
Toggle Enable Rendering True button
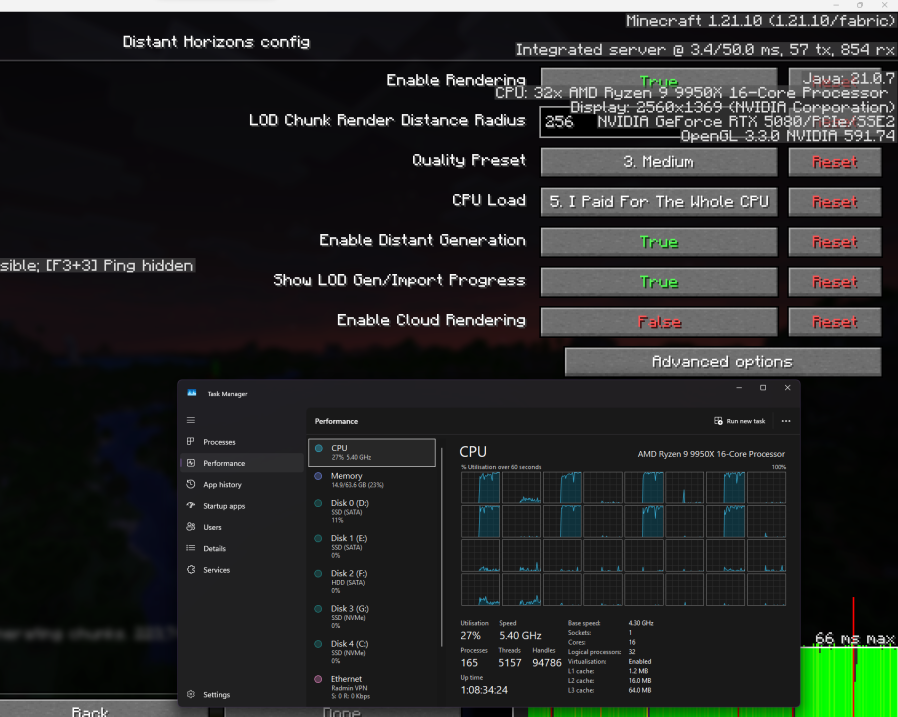coord(659,81)
